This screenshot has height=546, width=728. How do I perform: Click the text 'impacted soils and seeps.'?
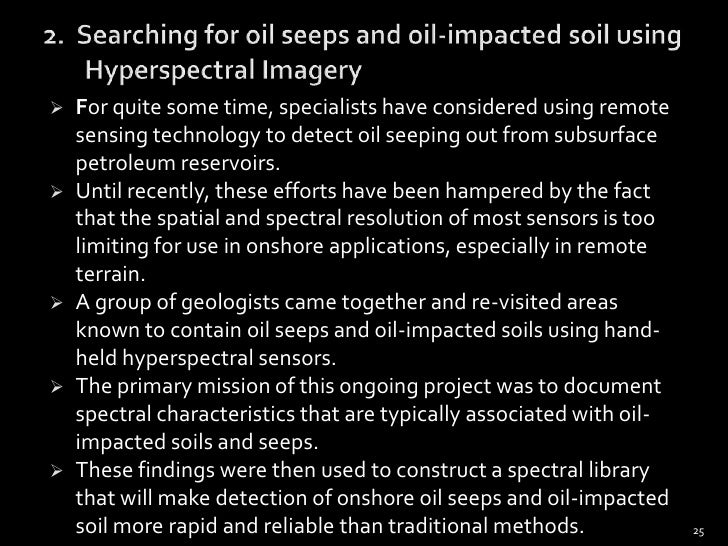point(197,442)
